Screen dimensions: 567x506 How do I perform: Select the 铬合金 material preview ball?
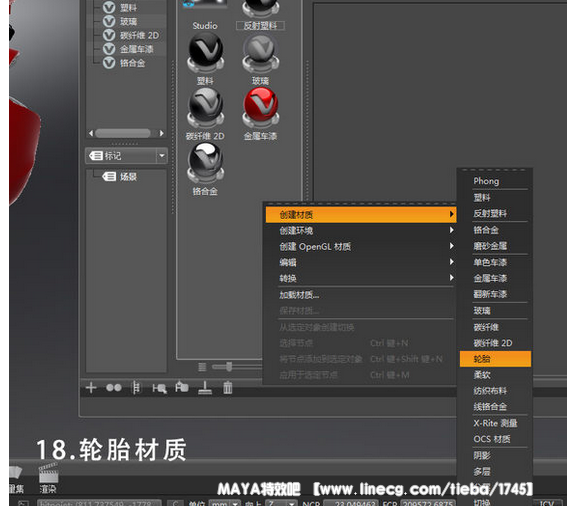205,163
